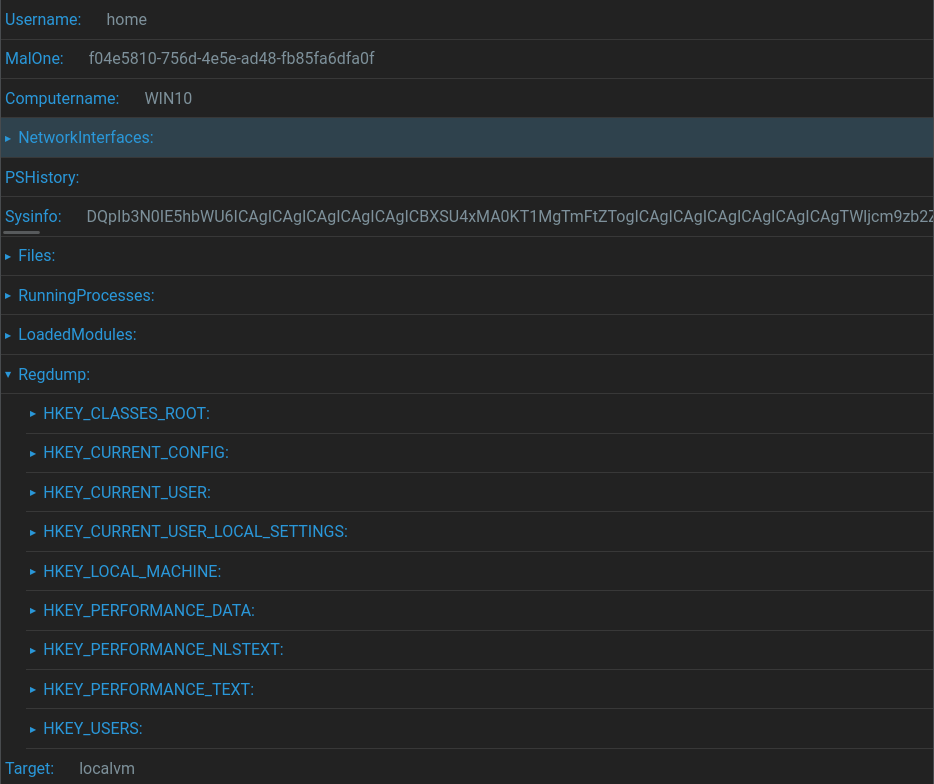Viewport: 934px width, 784px height.
Task: Click the MalOne GUID value
Action: 231,58
